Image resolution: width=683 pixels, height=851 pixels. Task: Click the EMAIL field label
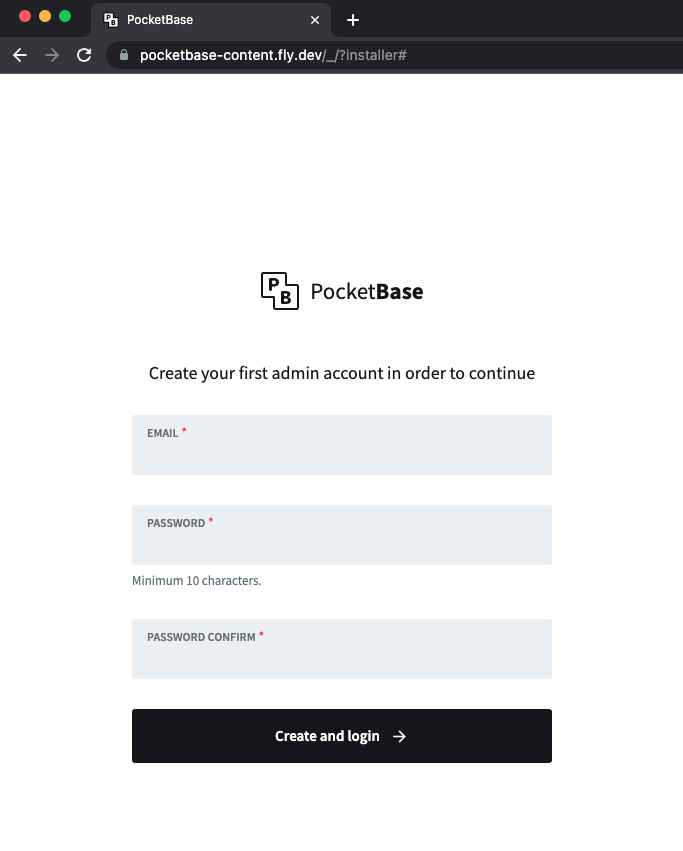(162, 433)
